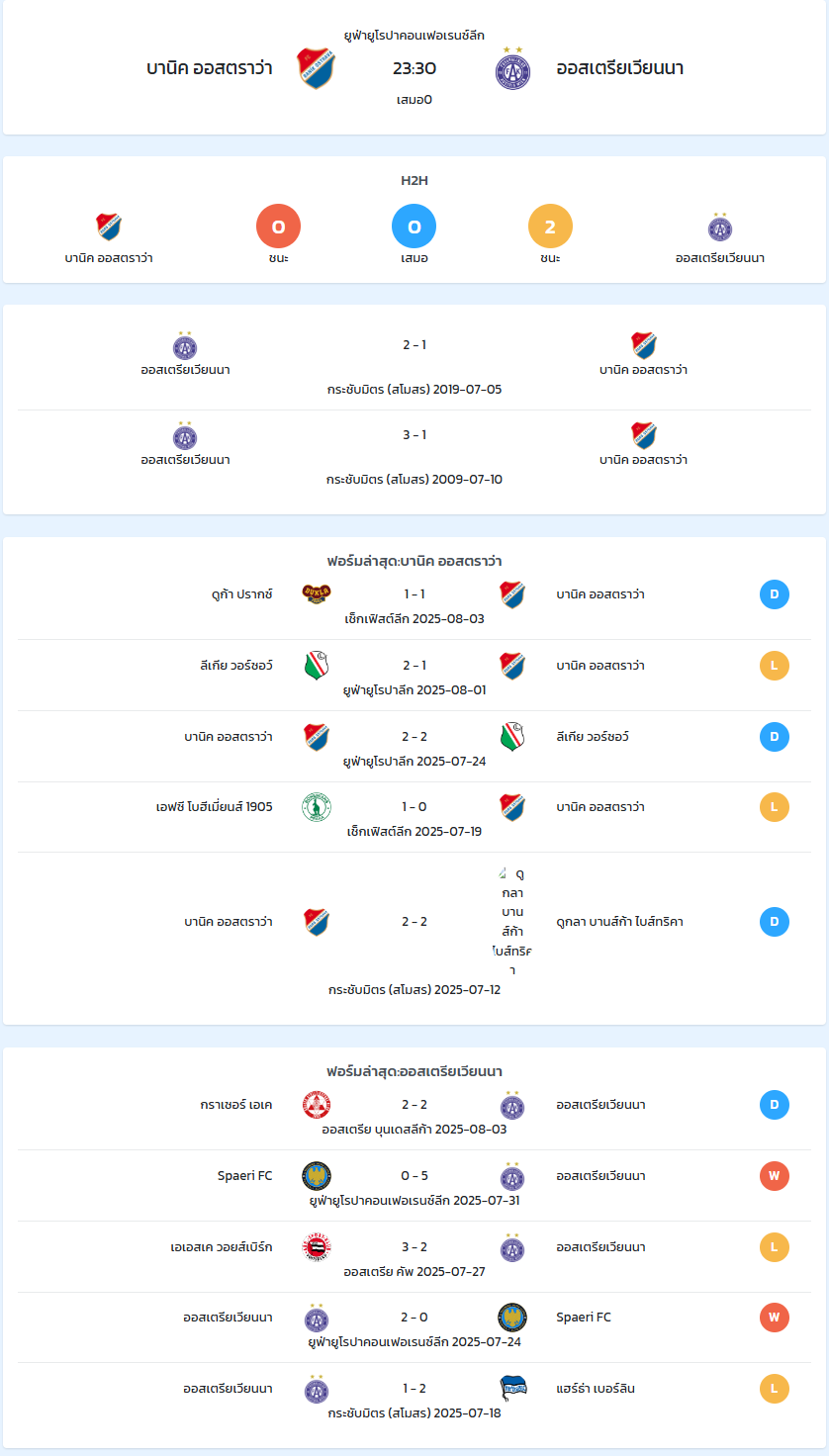The height and width of the screenshot is (1456, 829).
Task: Click the 23:30 kickoff time
Action: click(414, 68)
